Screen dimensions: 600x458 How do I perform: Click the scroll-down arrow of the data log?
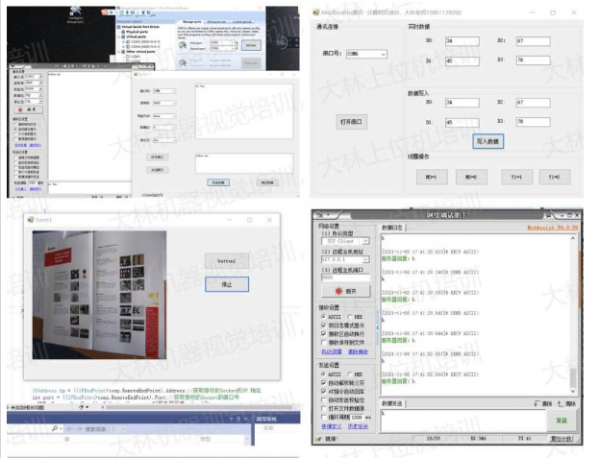[x=572, y=391]
